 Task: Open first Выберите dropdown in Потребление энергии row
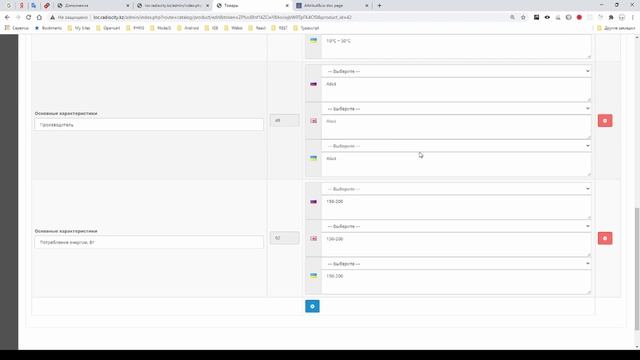tap(456, 189)
